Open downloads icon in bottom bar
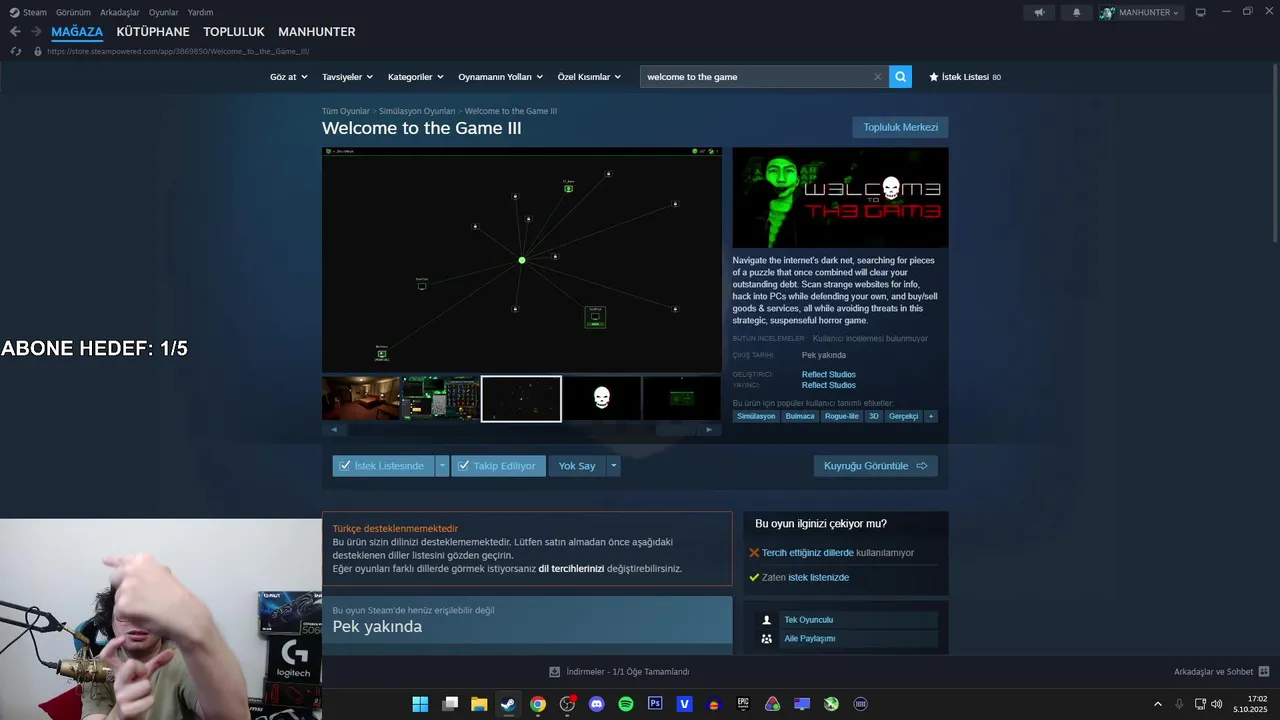The width and height of the screenshot is (1280, 720). pos(554,672)
